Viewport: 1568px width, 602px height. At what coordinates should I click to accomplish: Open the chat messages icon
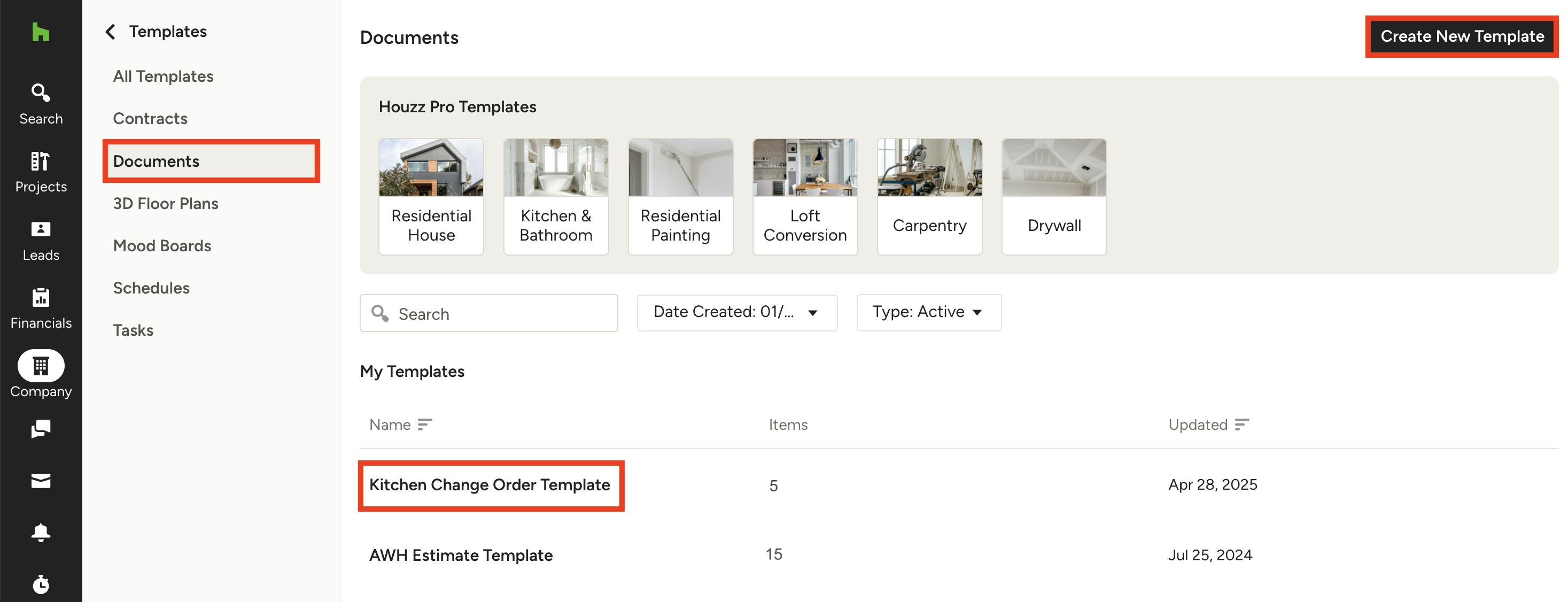click(41, 429)
